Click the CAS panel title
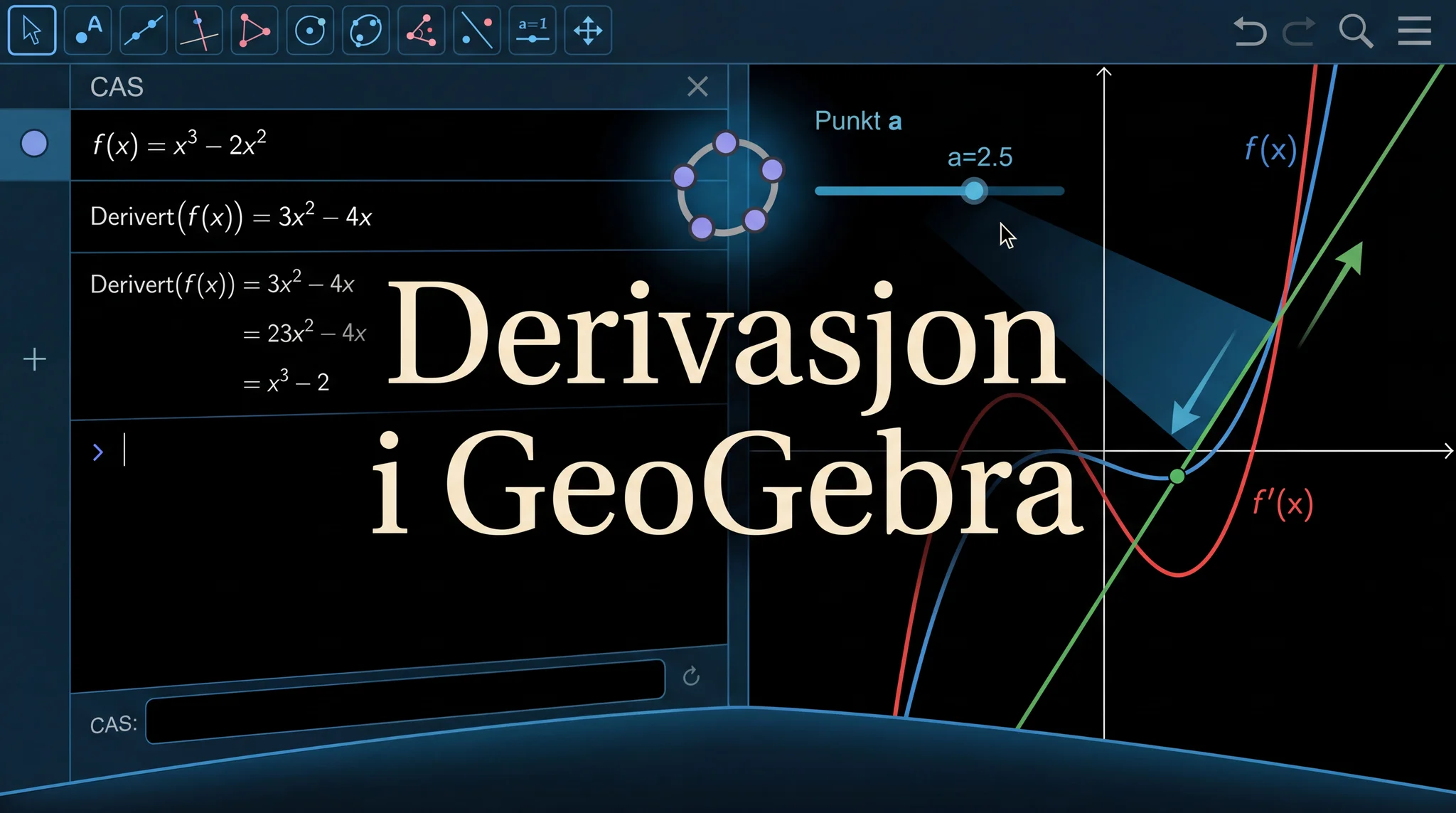The image size is (1456, 813). [117, 87]
